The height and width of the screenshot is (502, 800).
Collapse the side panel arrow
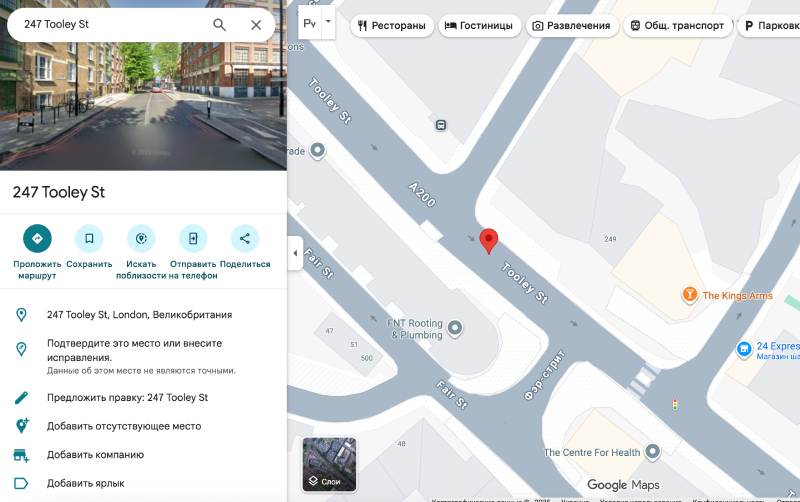pyautogui.click(x=294, y=253)
